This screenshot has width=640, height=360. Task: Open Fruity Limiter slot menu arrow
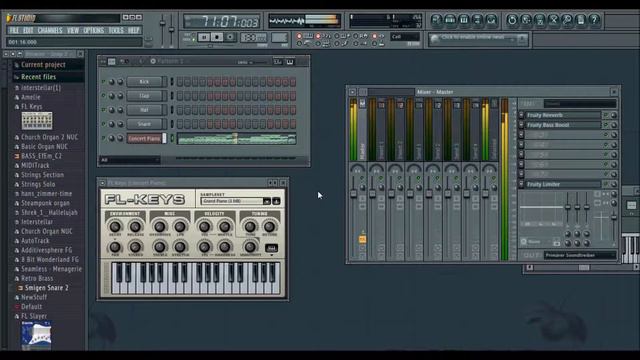click(521, 184)
